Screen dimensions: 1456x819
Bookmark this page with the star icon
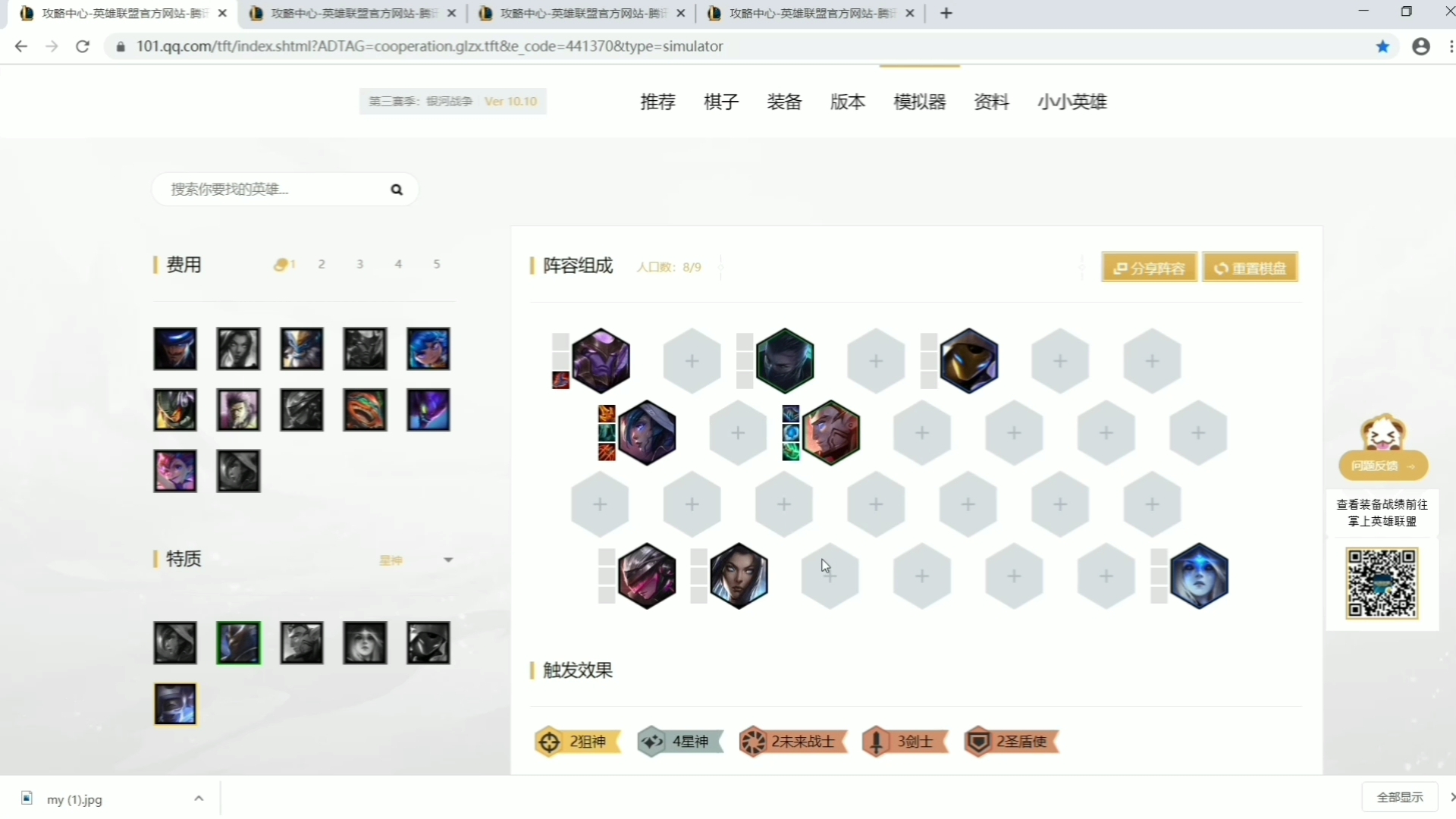pos(1382,46)
